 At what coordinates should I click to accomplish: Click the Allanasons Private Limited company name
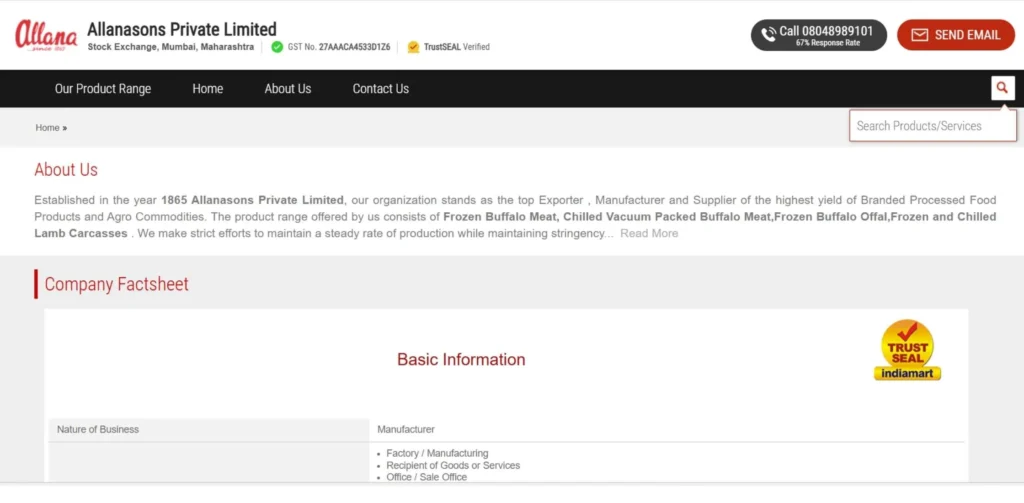click(x=182, y=29)
